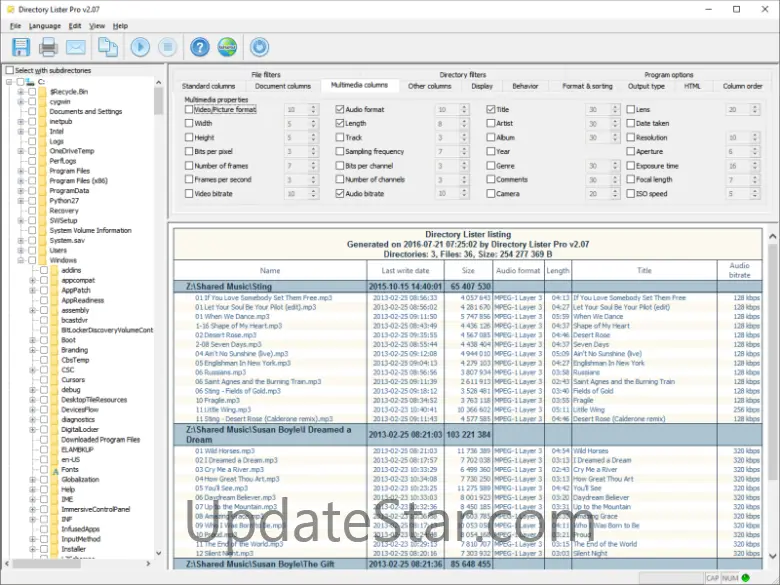This screenshot has width=780, height=585.
Task: Uncheck the Audio bitrate checkbox
Action: coord(340,194)
